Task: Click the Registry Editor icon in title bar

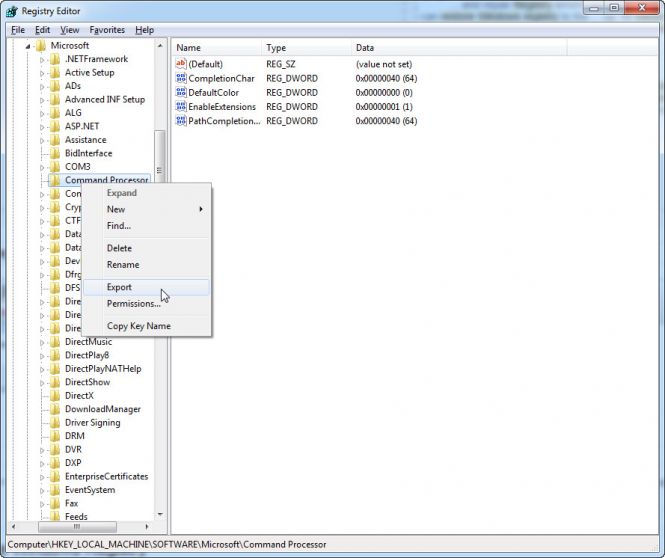Action: [x=11, y=12]
